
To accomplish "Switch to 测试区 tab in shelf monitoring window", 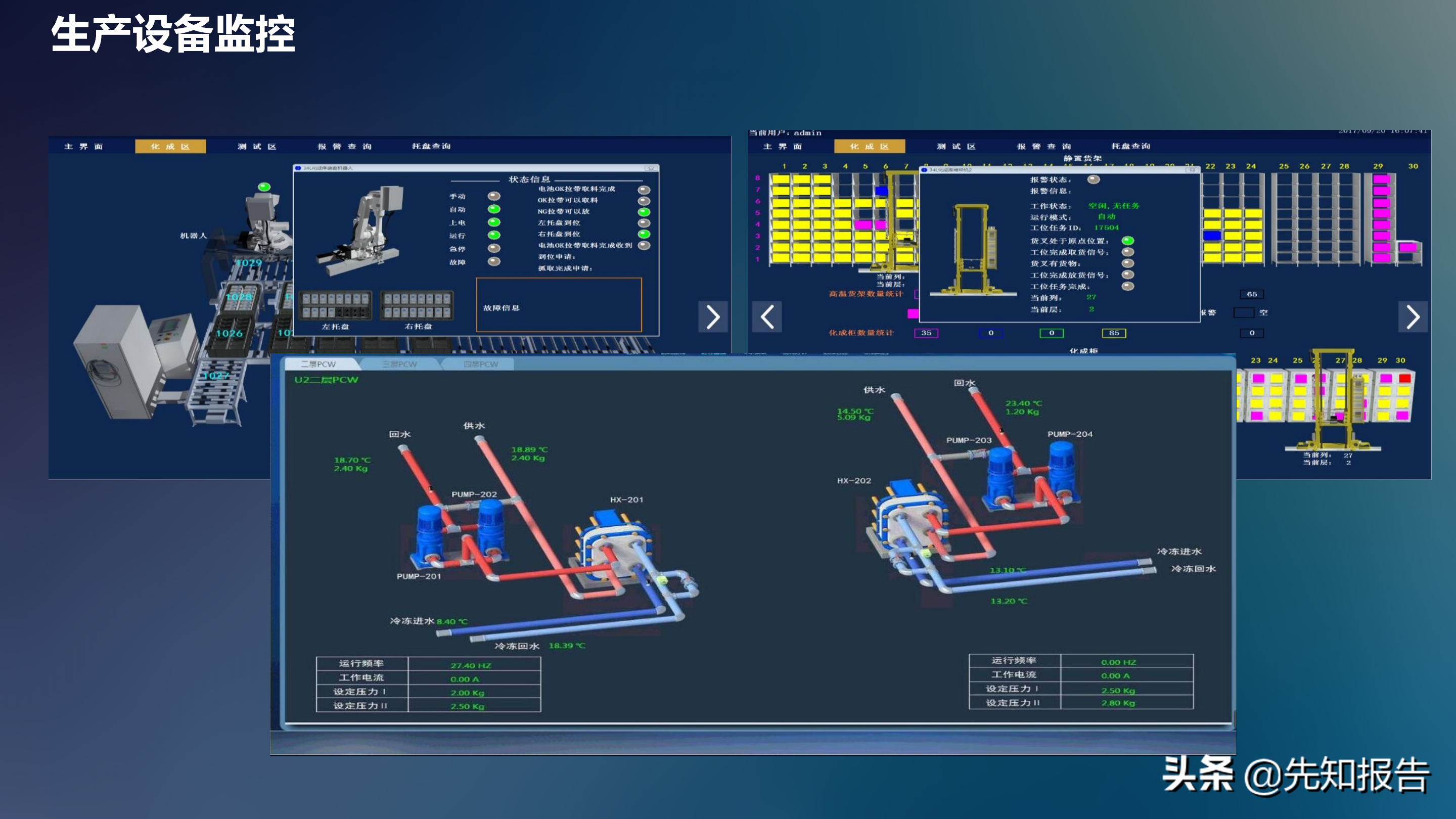I will pyautogui.click(x=957, y=147).
